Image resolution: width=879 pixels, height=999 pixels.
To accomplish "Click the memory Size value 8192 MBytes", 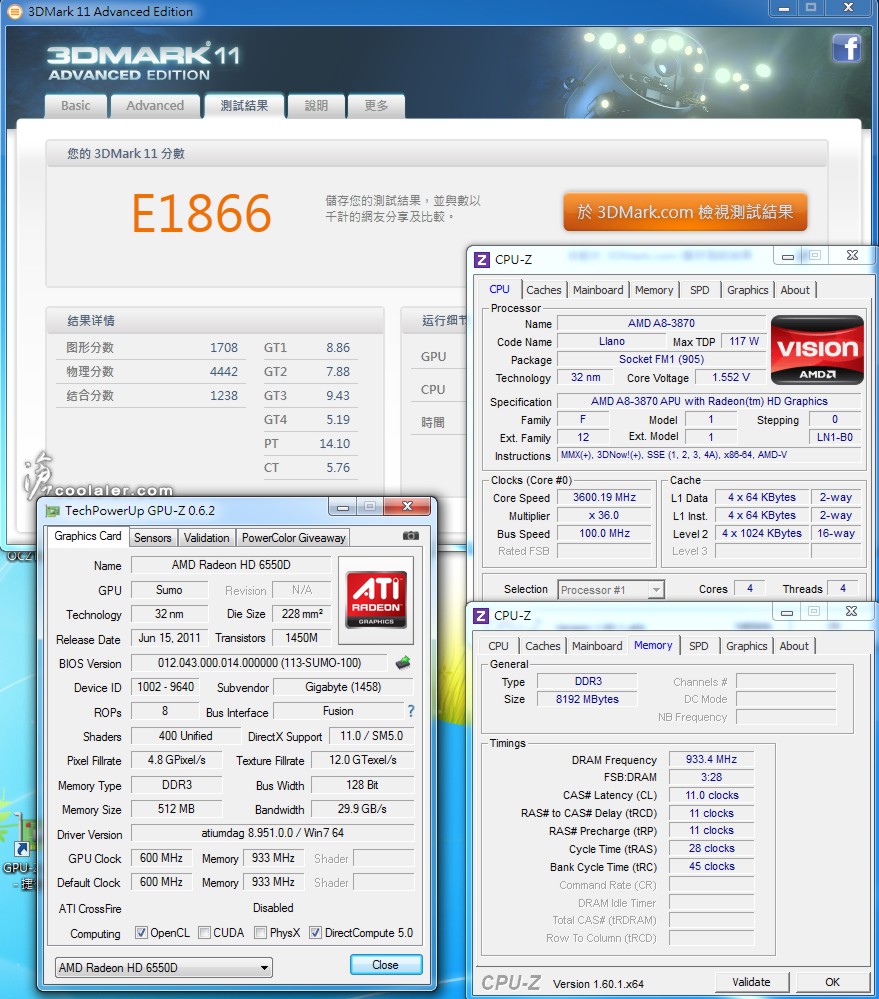I will coord(587,699).
